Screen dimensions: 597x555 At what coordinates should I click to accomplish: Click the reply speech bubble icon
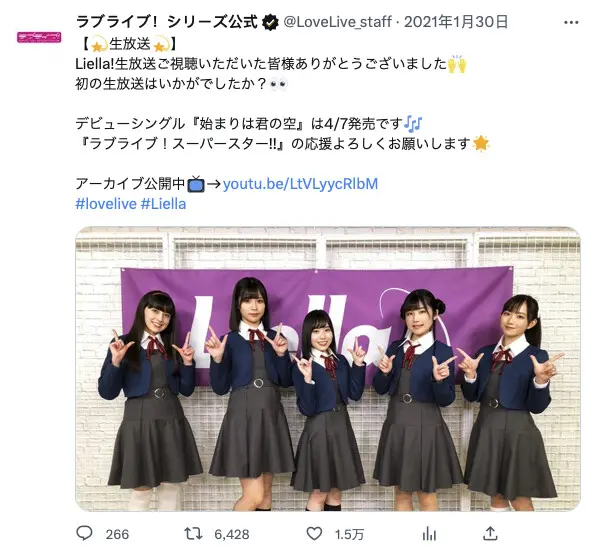click(84, 533)
